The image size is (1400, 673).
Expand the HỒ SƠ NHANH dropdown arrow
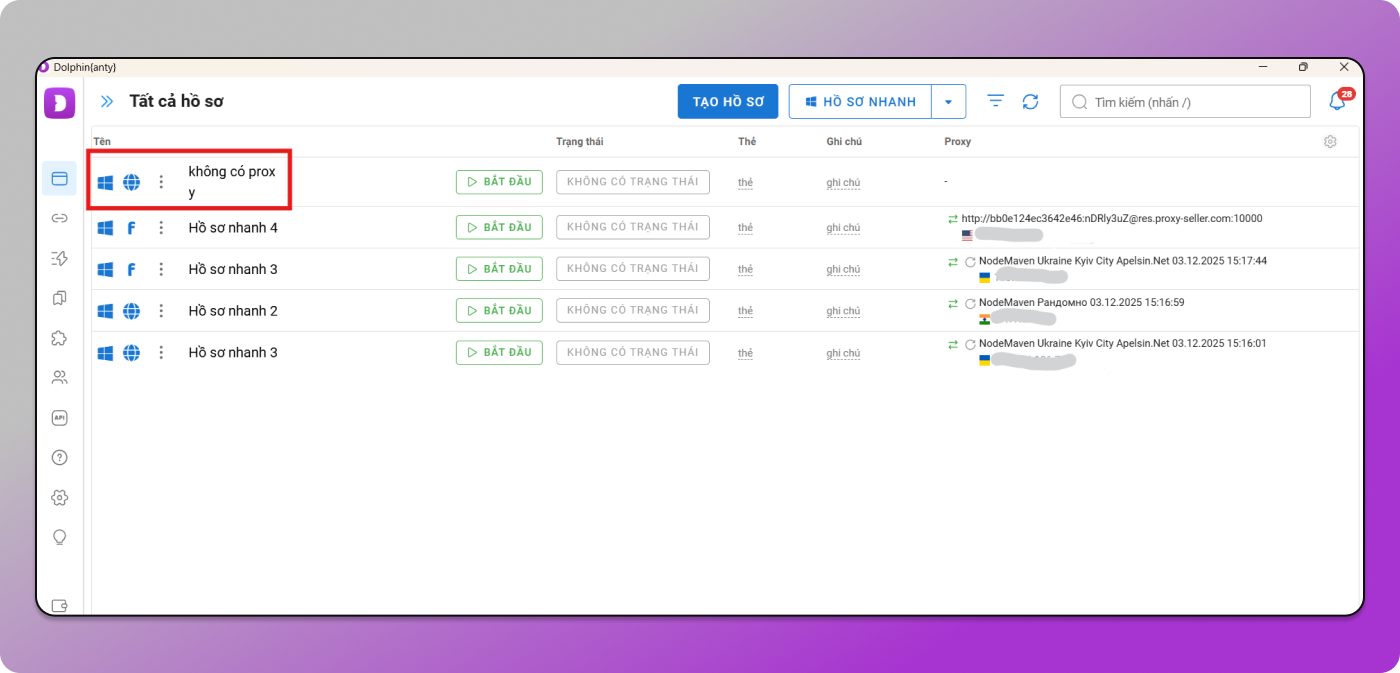[x=948, y=102]
